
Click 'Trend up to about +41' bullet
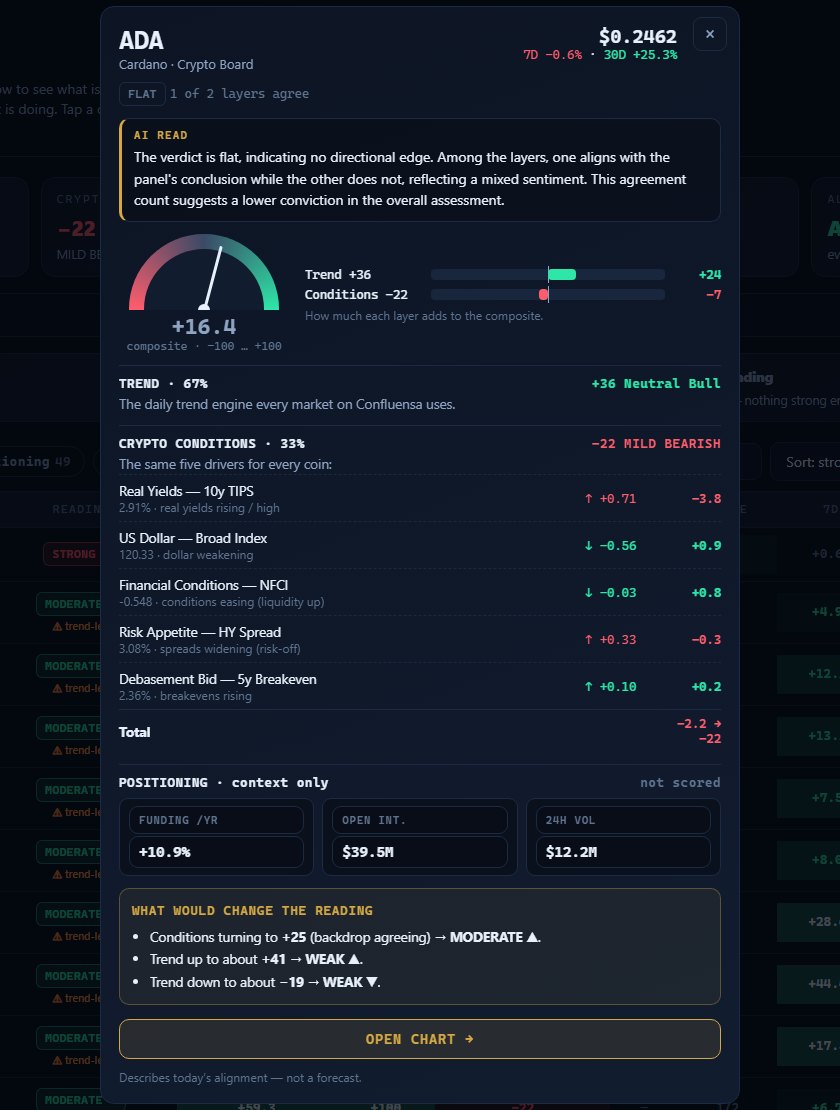point(256,959)
